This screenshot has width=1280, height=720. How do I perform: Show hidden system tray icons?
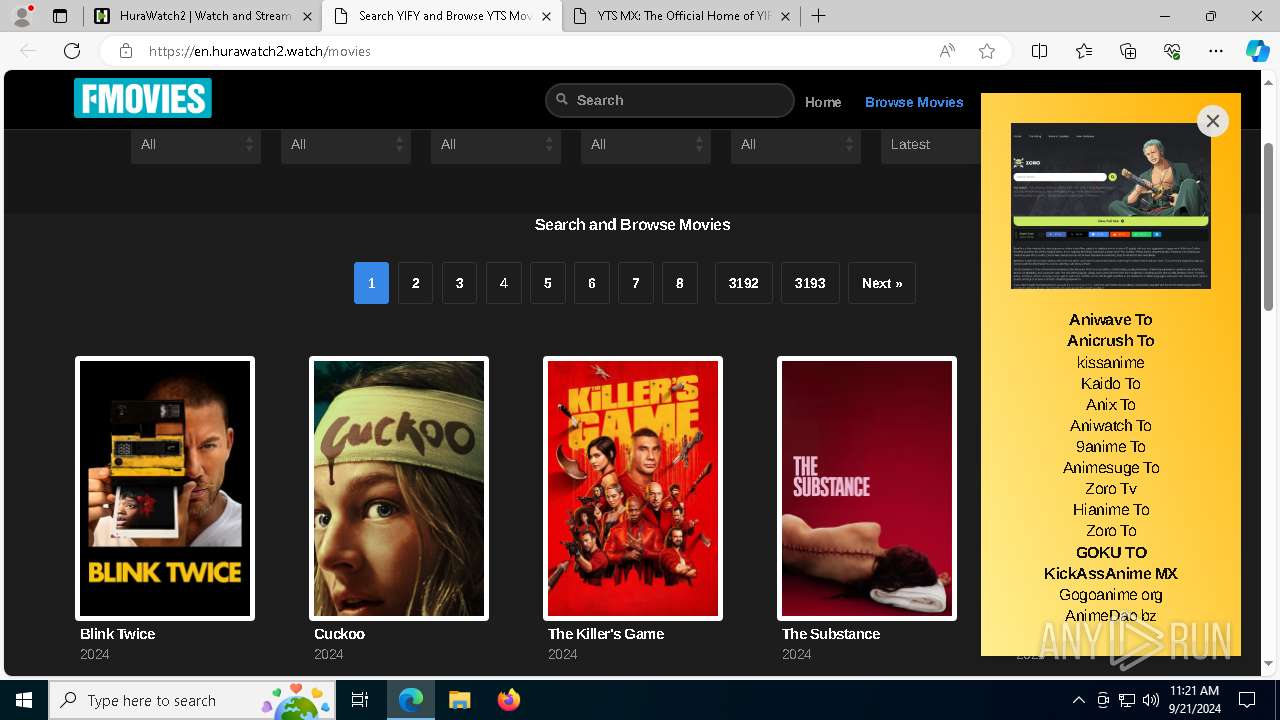tap(1078, 700)
